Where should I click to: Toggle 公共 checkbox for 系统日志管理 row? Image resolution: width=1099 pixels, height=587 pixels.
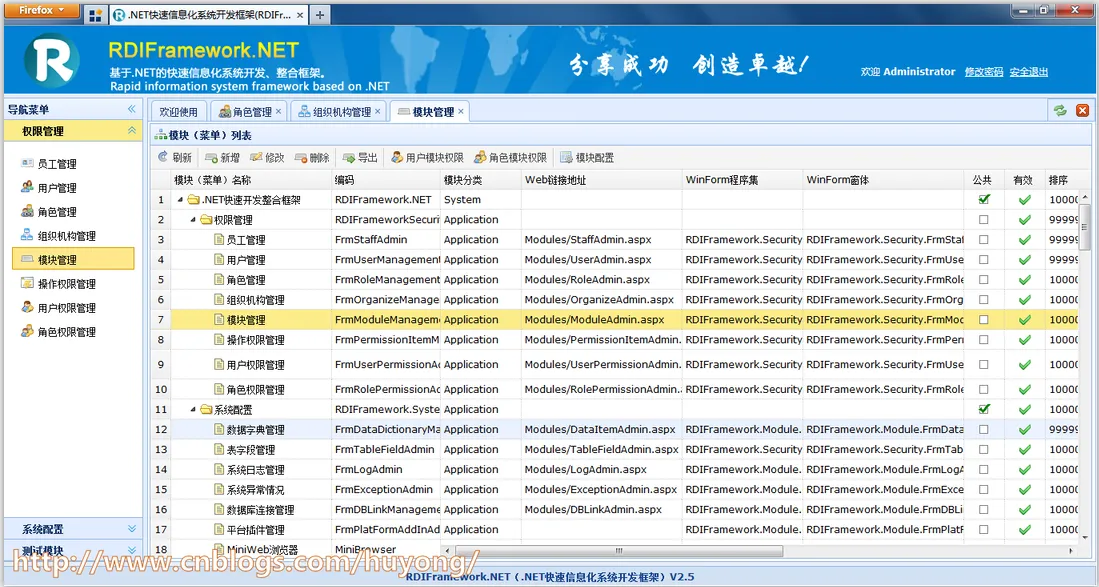(984, 469)
